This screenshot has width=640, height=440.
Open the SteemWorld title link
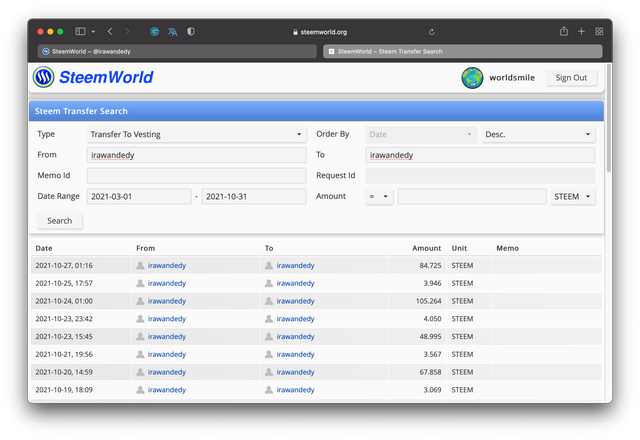pos(106,77)
